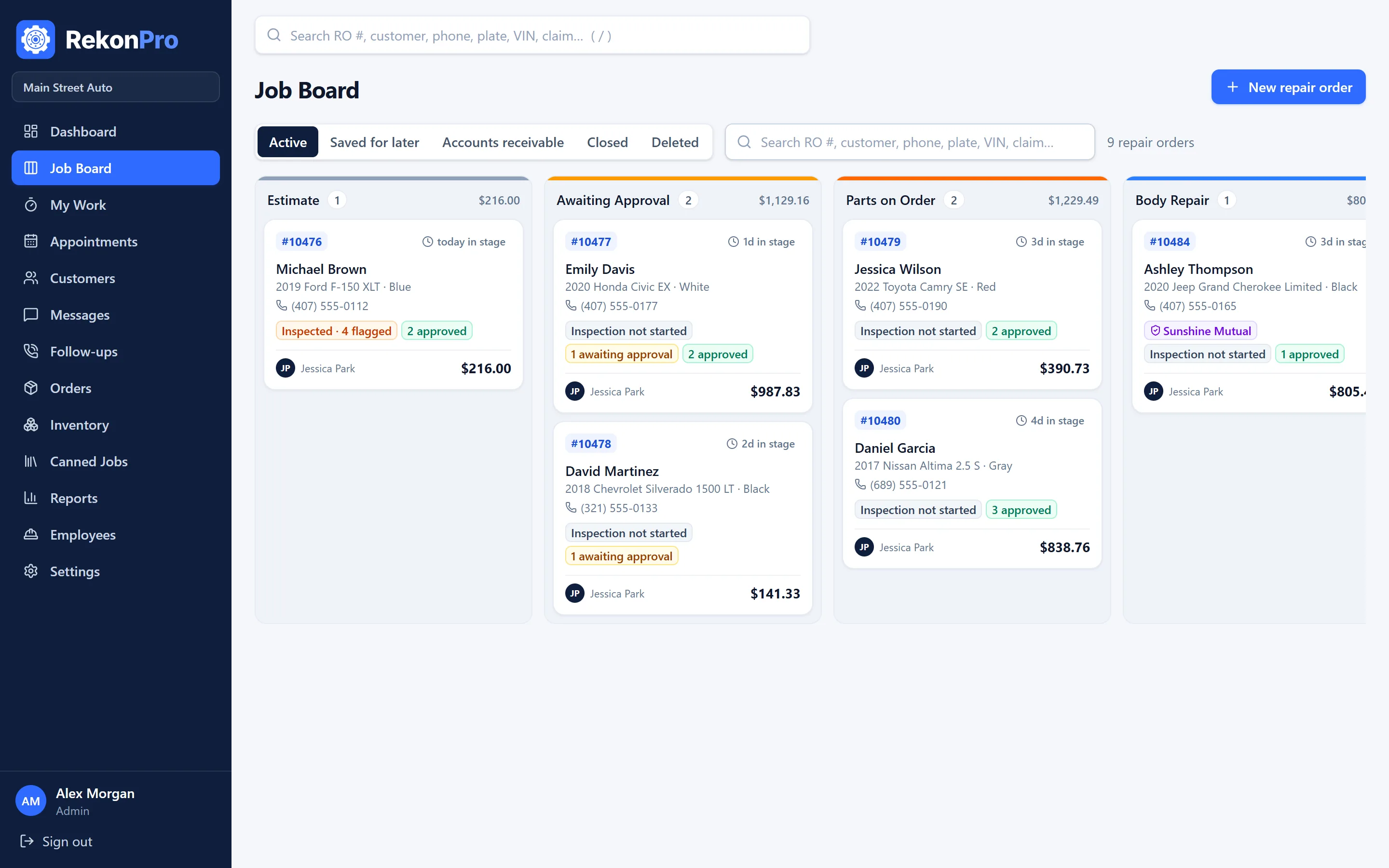
Task: Go to Appointments calendar page
Action: pyautogui.click(x=115, y=242)
